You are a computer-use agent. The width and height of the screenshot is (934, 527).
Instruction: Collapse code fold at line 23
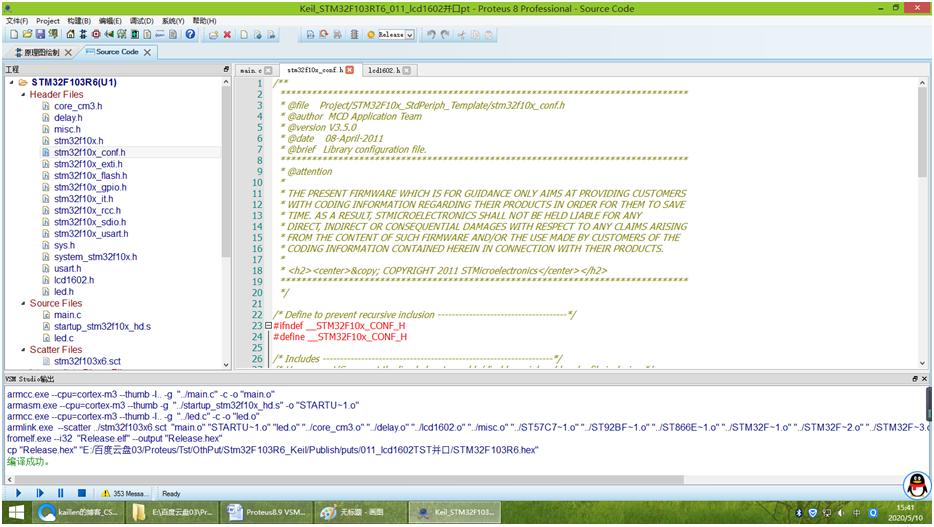tap(268, 326)
